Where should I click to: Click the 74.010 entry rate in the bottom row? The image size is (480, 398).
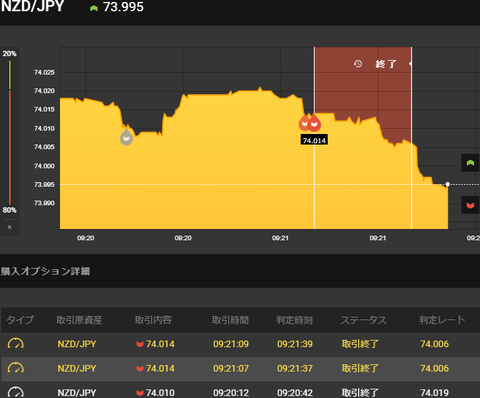160,393
